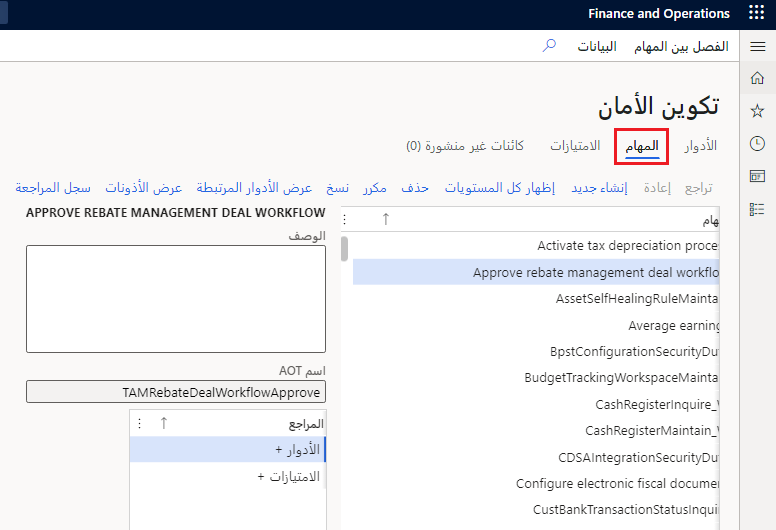
Task: Select Configure electronic fiscal document row
Action: coord(536,483)
